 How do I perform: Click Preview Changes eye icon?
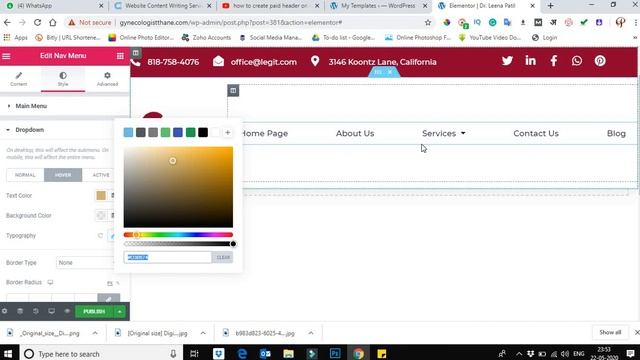67,311
